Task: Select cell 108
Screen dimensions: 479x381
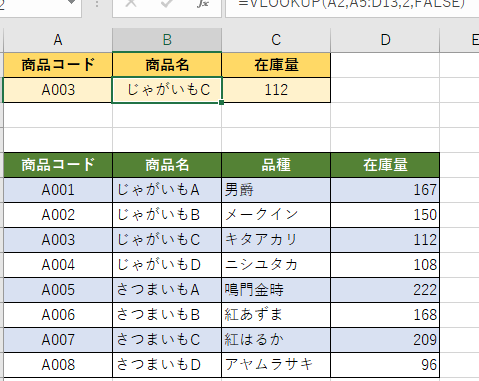Action: point(385,265)
